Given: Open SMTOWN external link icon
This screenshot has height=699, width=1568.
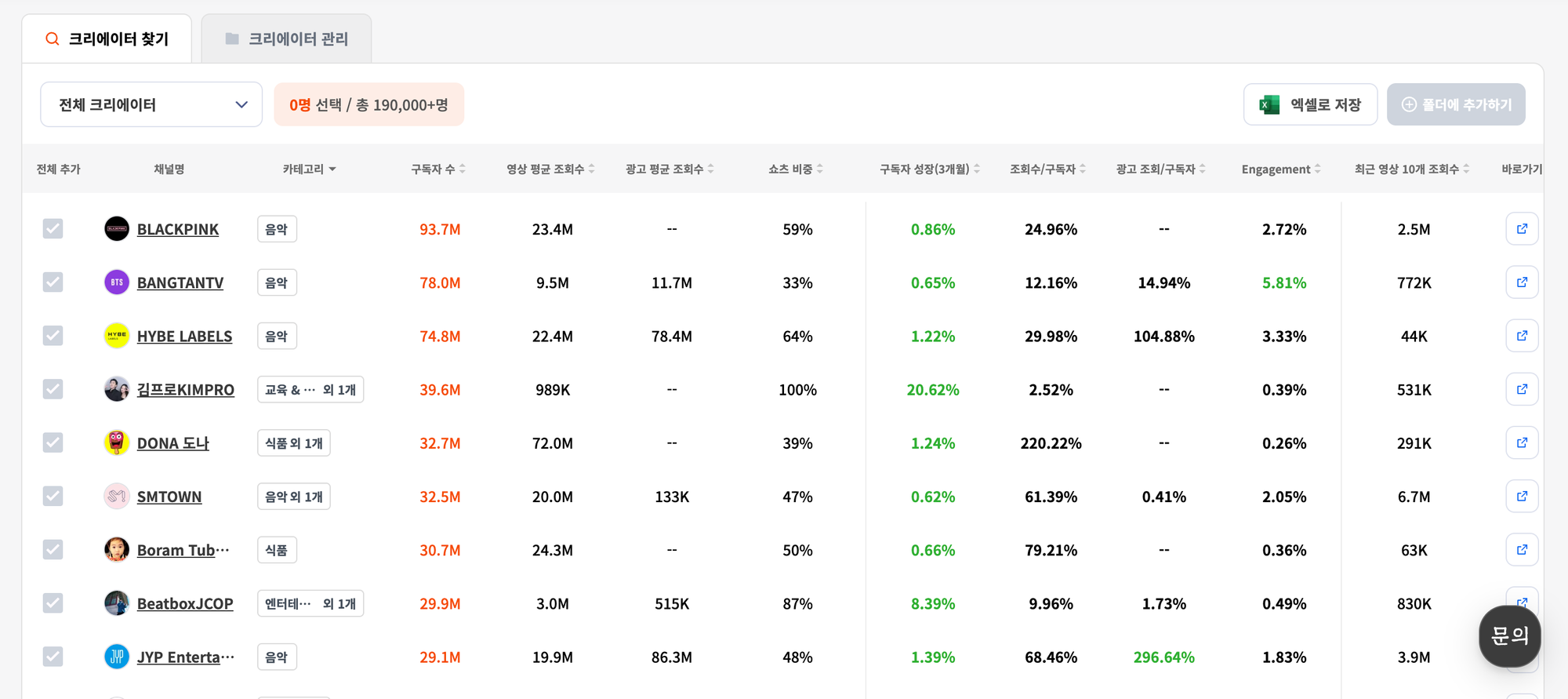Looking at the screenshot, I should pos(1522,496).
